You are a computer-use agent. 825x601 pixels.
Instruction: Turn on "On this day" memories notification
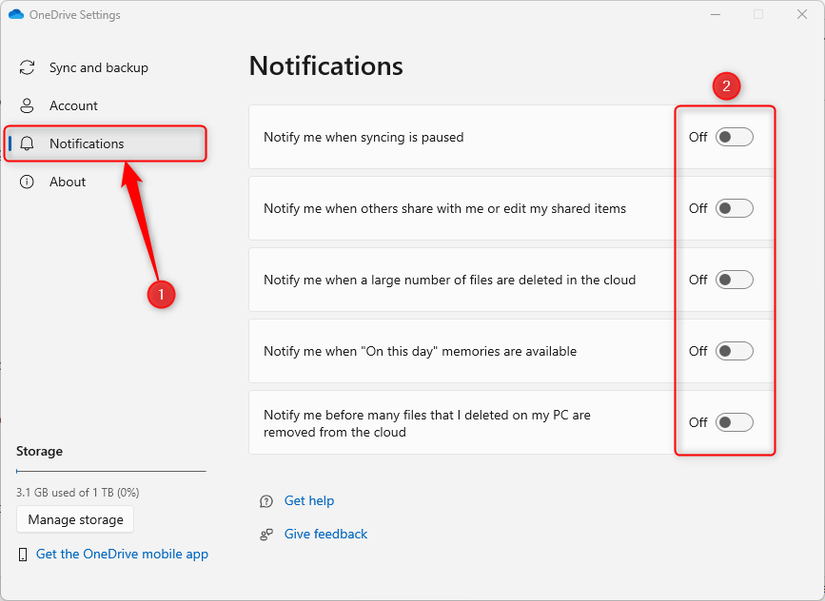click(x=734, y=351)
